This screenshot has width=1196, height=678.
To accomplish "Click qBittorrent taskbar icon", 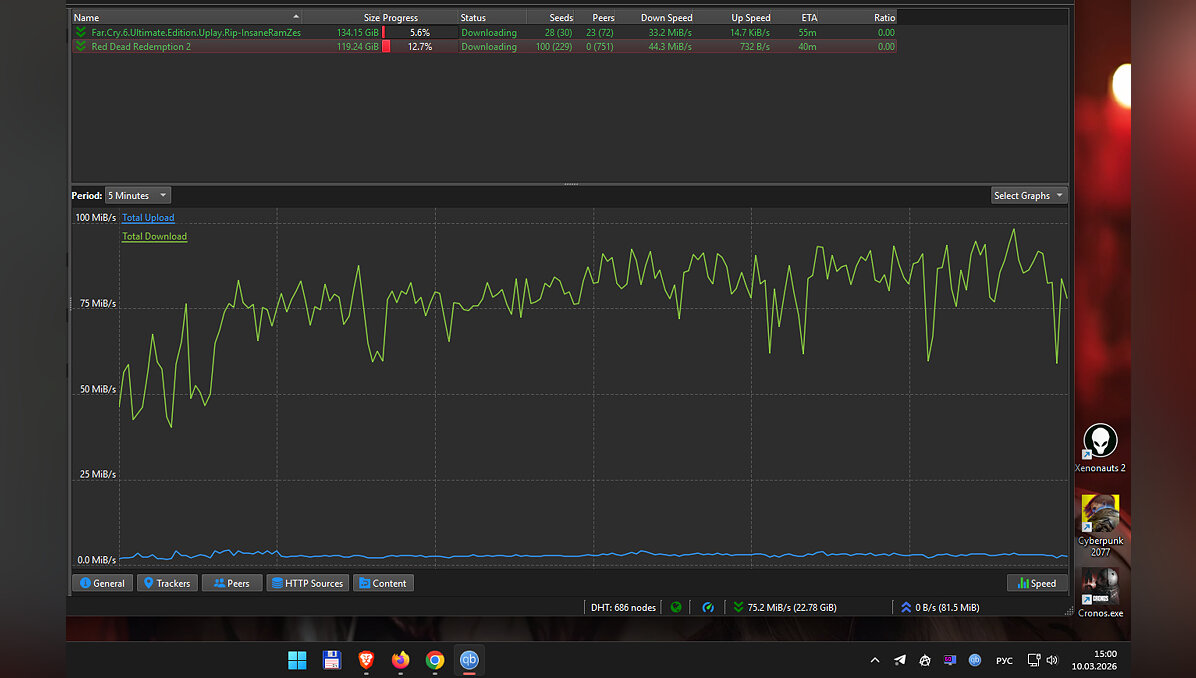I will point(469,660).
